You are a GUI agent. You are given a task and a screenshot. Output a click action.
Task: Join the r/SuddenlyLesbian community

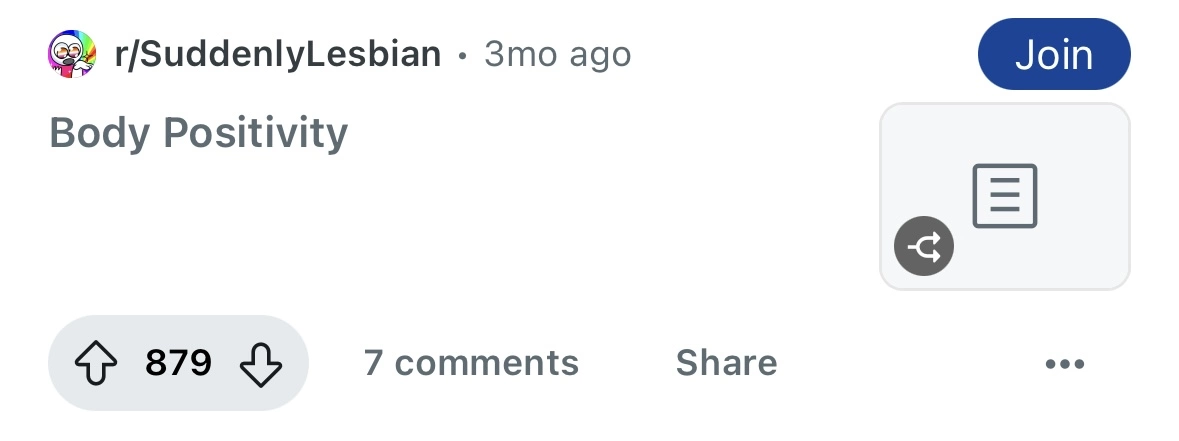coord(1053,54)
